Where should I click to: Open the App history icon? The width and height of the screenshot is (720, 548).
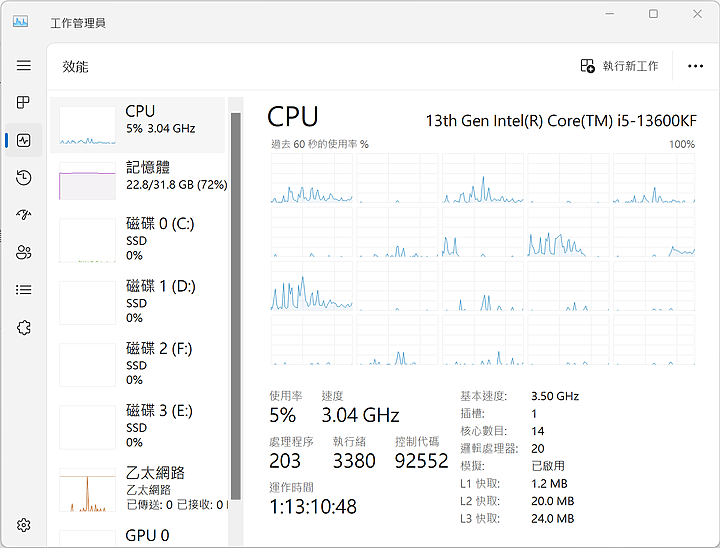click(24, 178)
